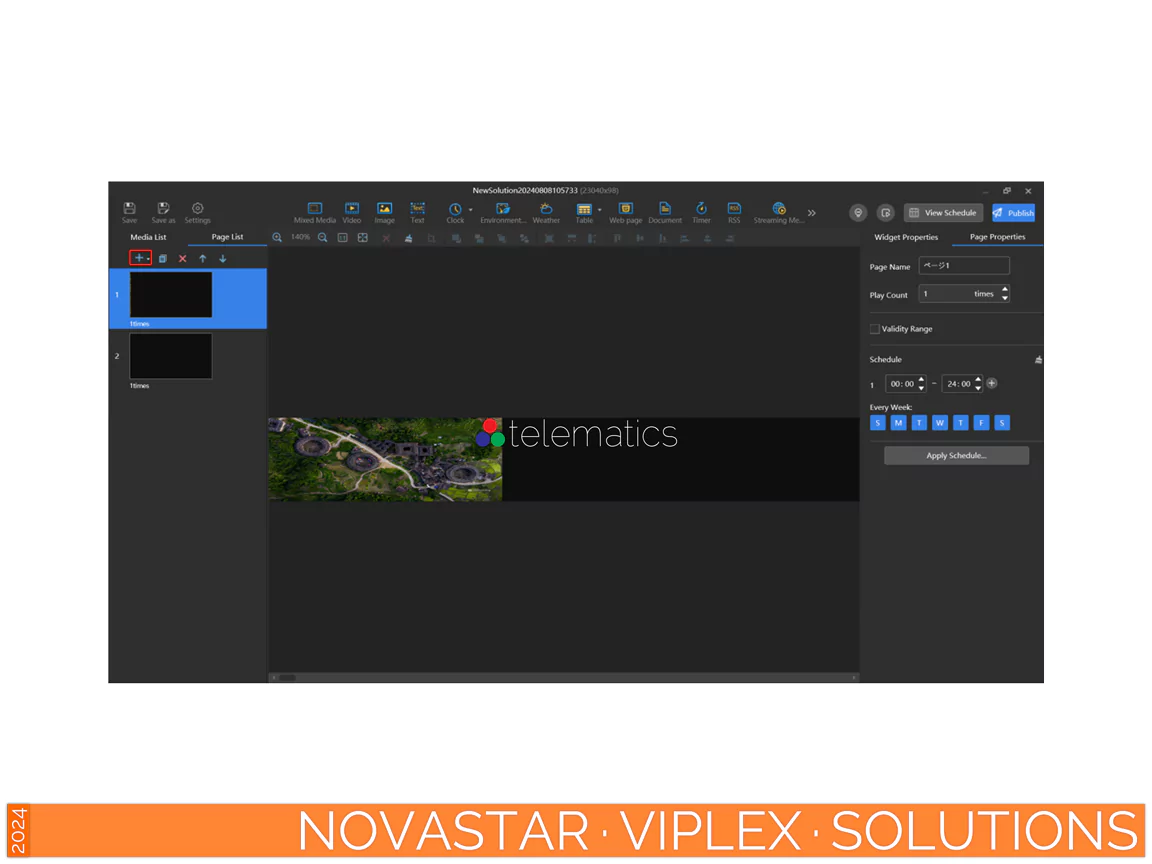
Task: Expand the Clock widget dropdown arrow
Action: [470, 210]
